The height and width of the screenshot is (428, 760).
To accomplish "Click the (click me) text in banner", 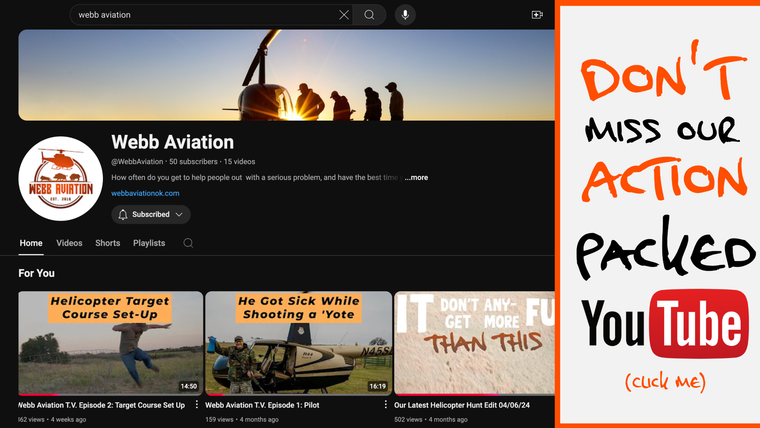I will point(665,382).
